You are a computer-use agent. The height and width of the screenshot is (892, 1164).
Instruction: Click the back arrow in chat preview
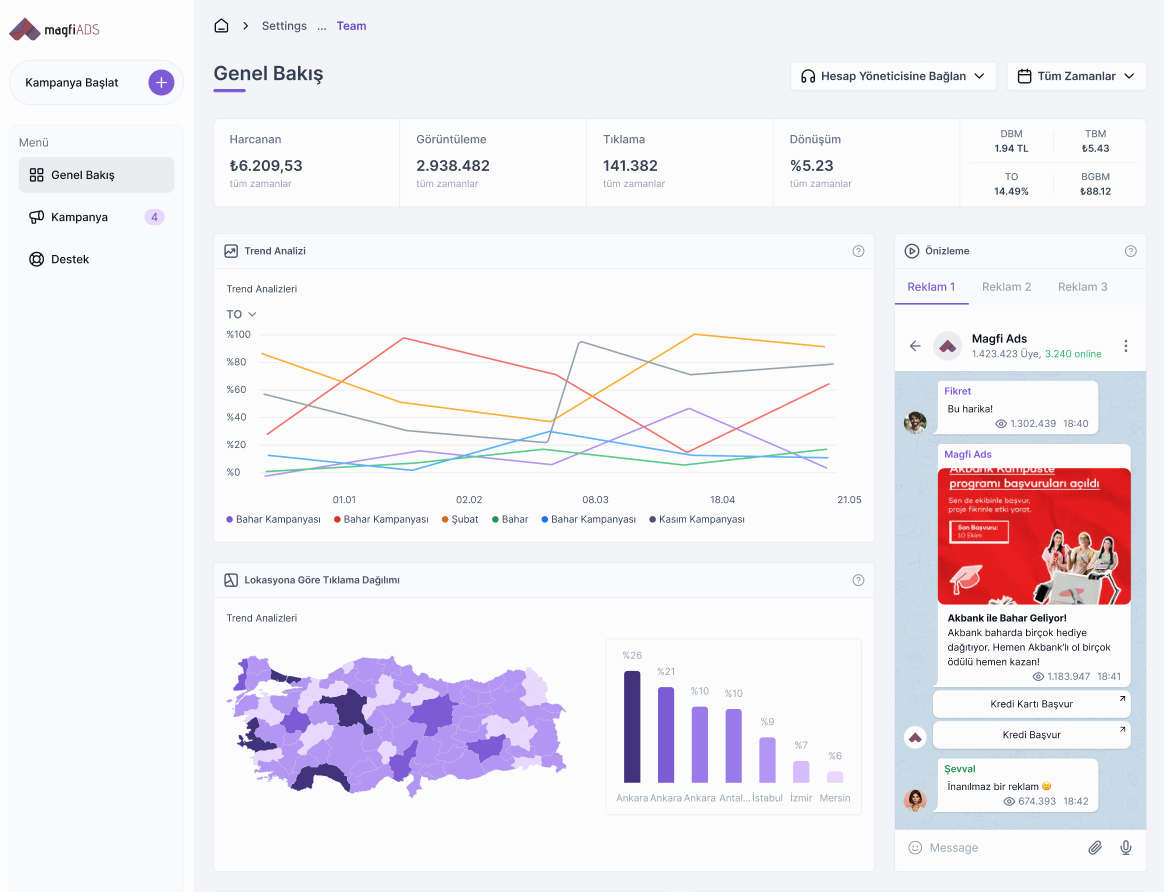point(915,346)
